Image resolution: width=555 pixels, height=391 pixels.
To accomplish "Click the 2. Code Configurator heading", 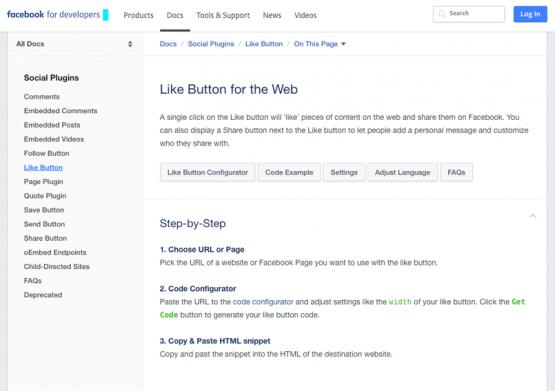I will pos(198,289).
